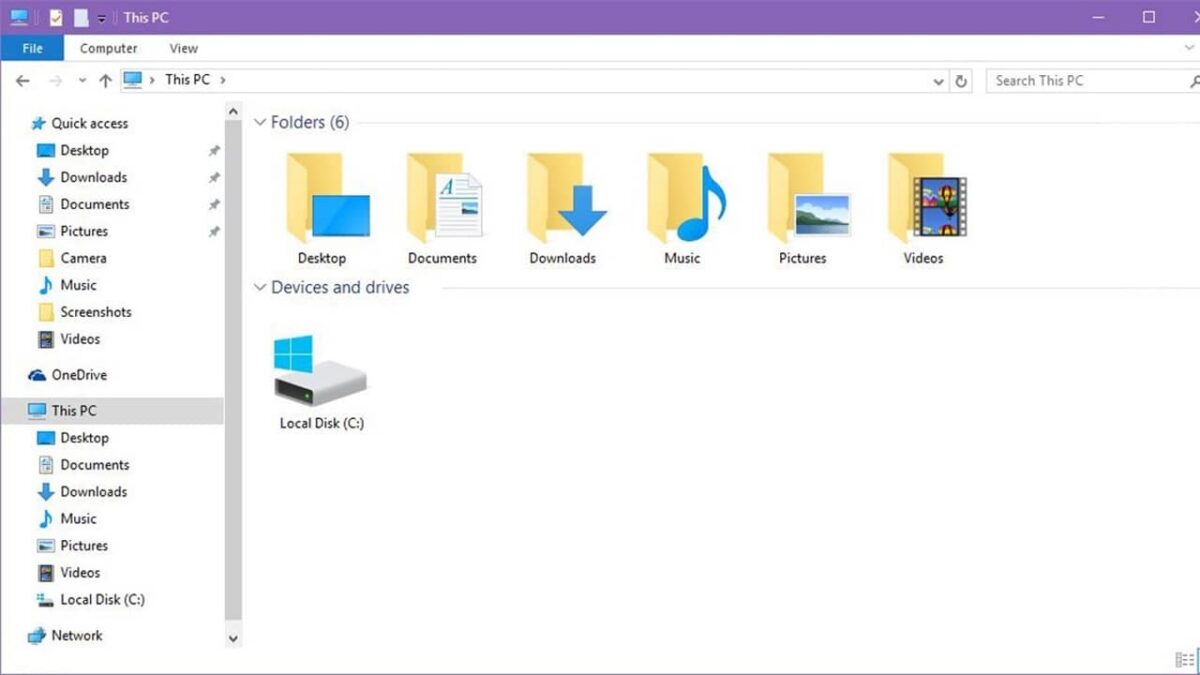The width and height of the screenshot is (1200, 675).
Task: Select OneDrive in the sidebar
Action: (78, 375)
